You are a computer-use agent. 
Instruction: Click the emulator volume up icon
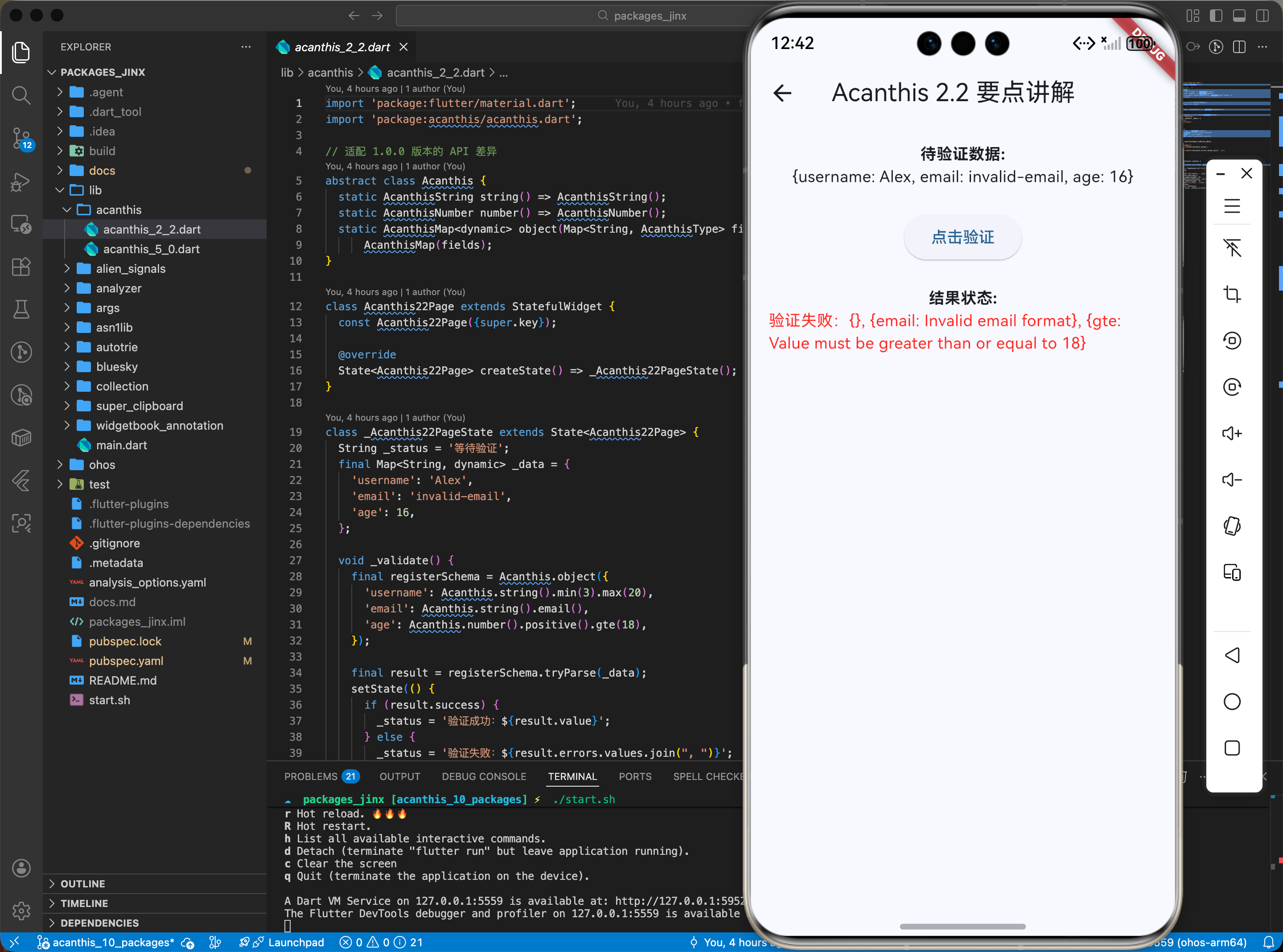pos(1232,433)
